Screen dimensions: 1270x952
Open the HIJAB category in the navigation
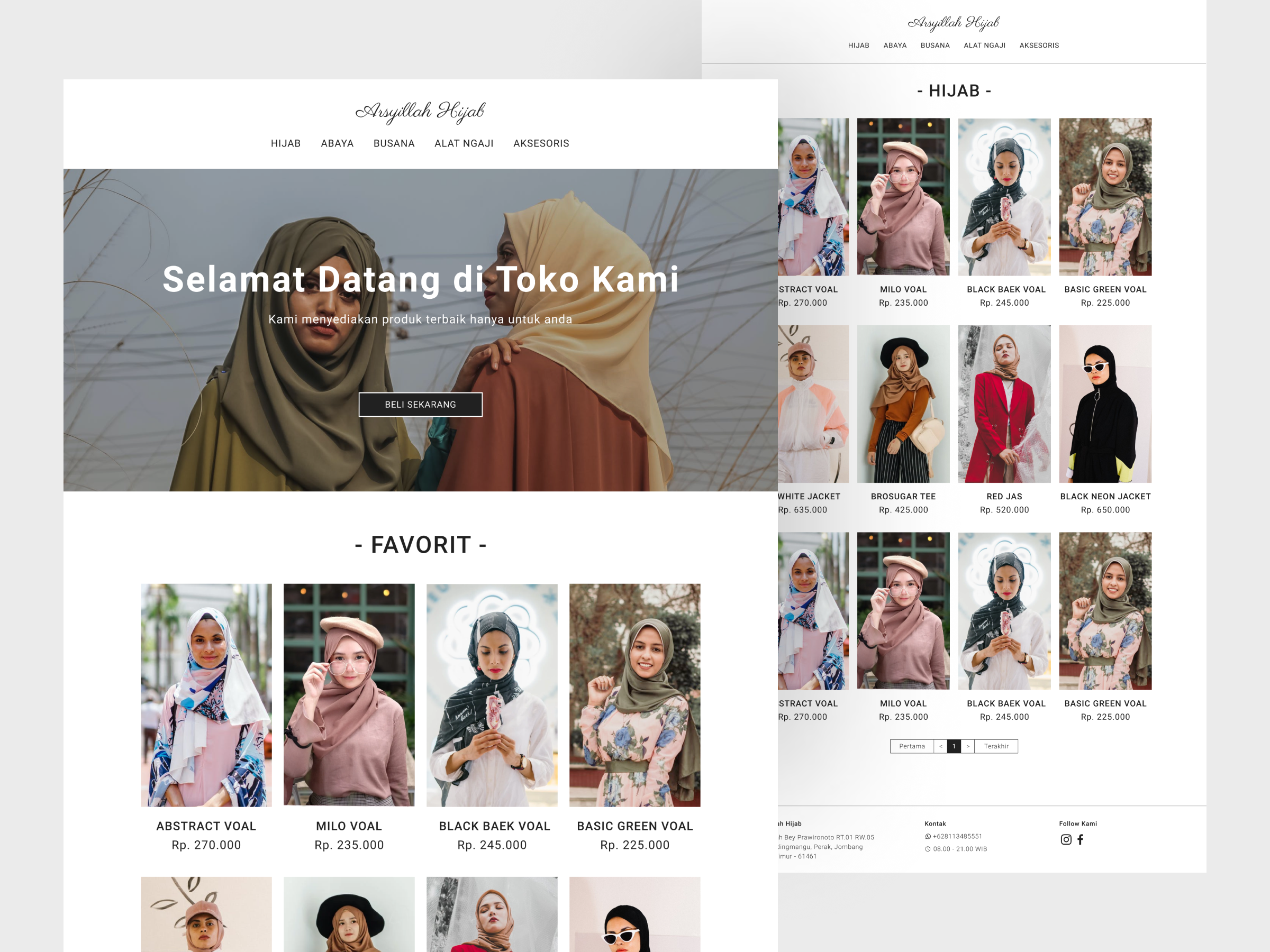pos(286,143)
